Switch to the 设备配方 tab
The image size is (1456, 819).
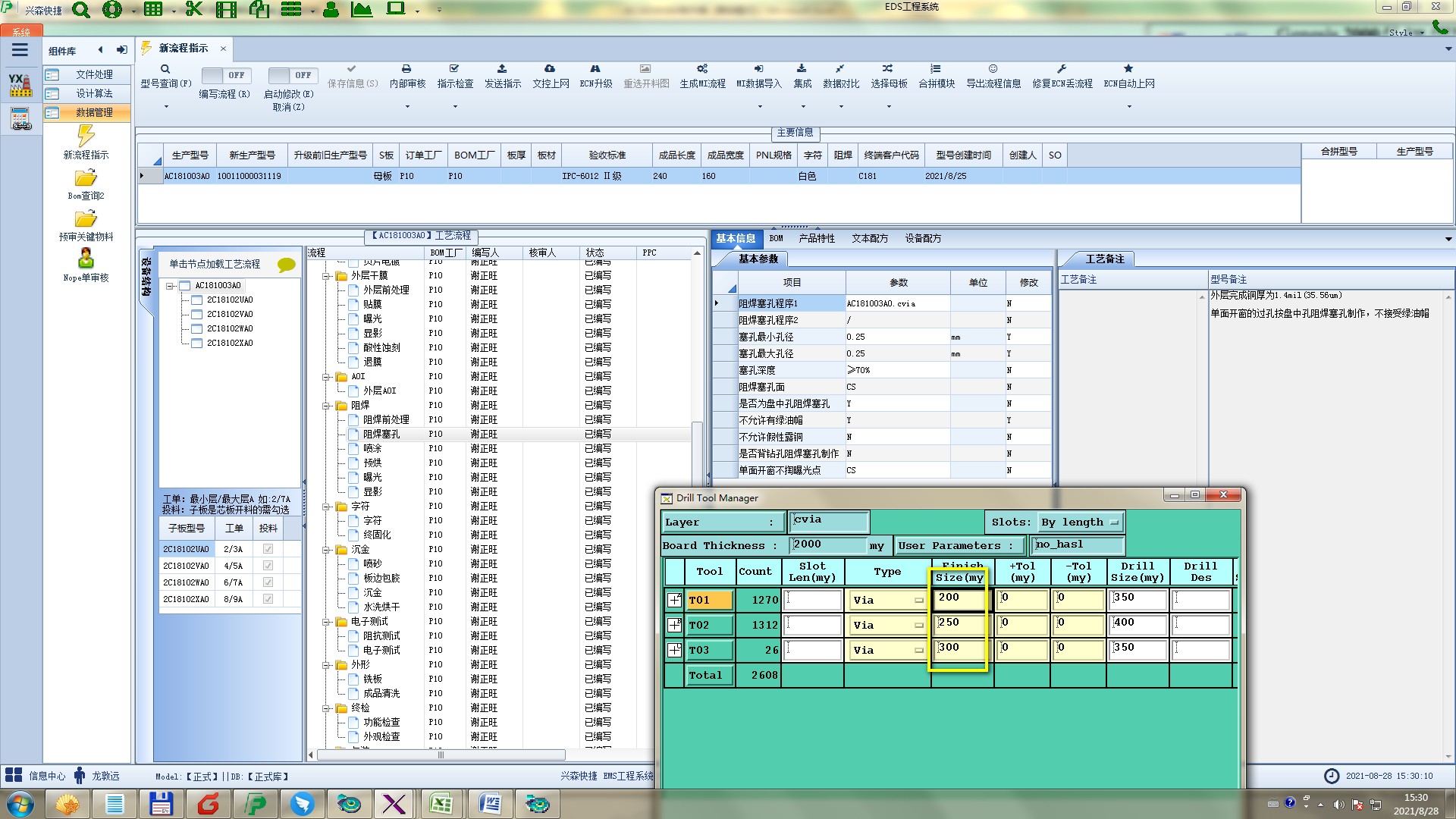922,238
